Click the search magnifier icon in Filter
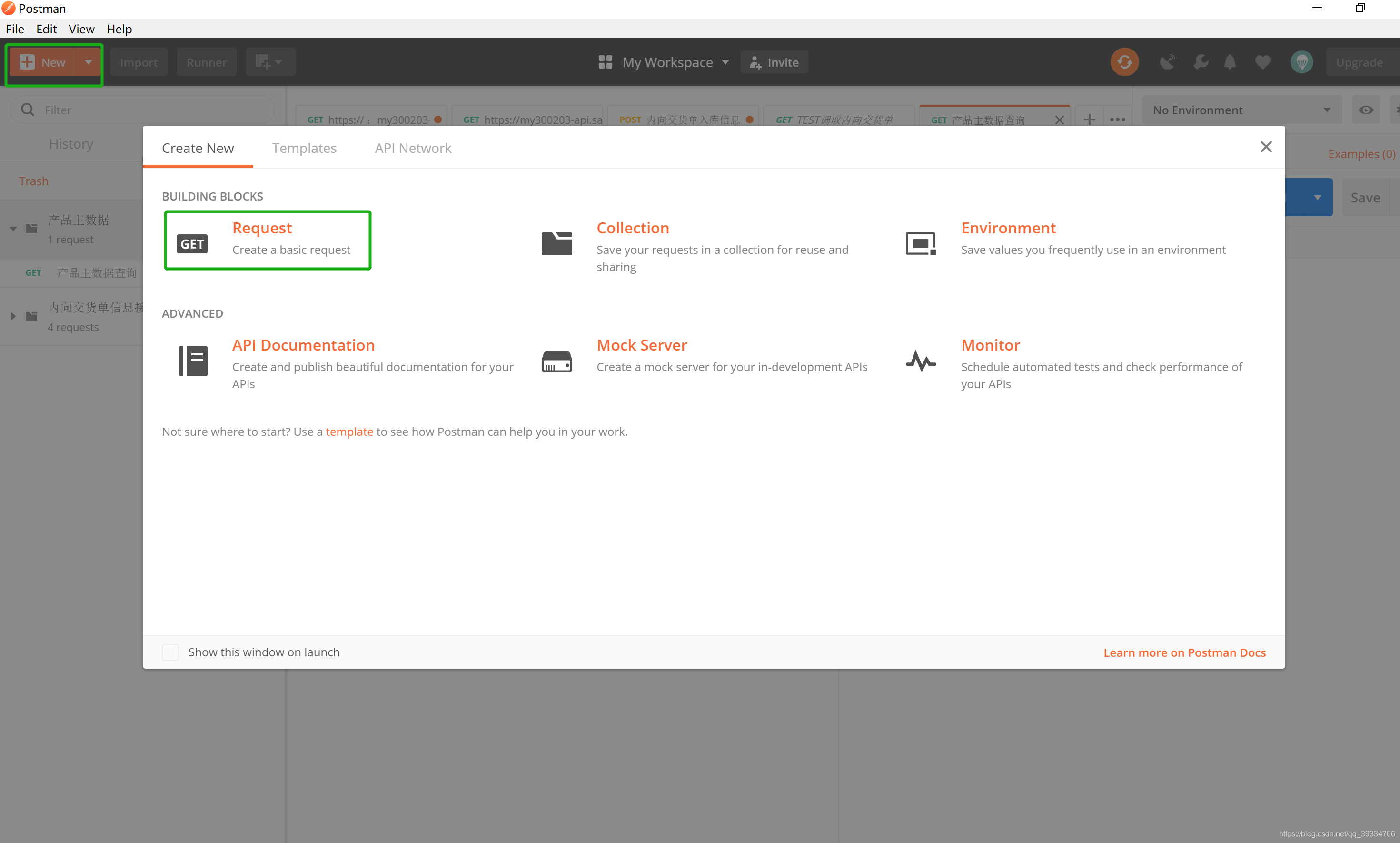The width and height of the screenshot is (1400, 843). pyautogui.click(x=27, y=109)
